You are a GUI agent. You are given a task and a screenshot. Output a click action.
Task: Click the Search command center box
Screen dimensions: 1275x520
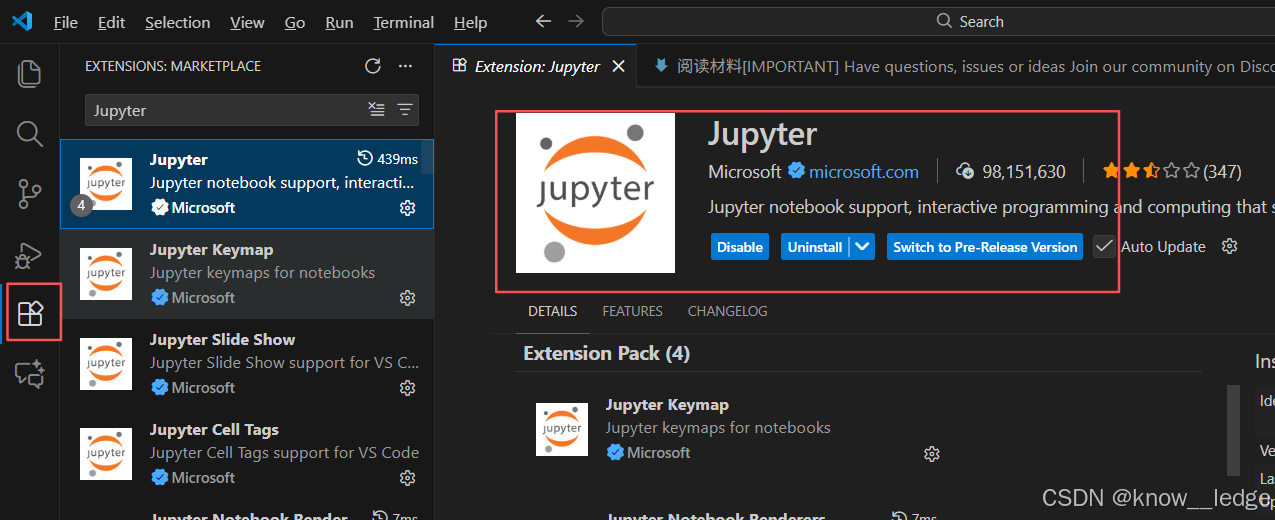tap(939, 21)
